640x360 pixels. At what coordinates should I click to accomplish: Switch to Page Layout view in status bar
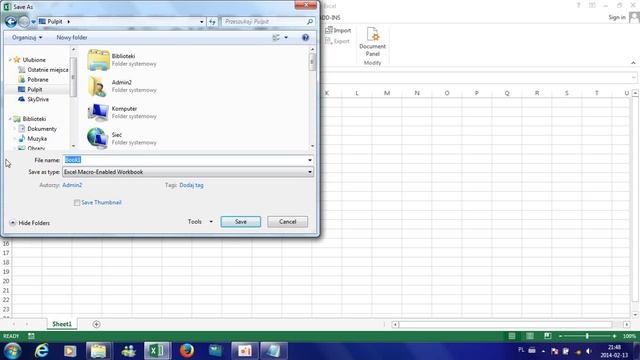[x=530, y=336]
